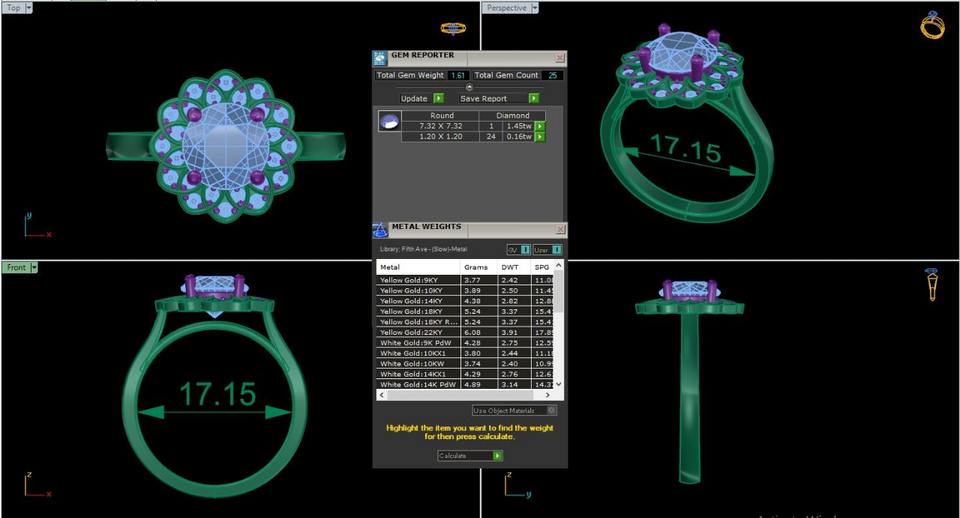Click the Diamond column header in gem table
This screenshot has height=518, width=960.
tap(512, 115)
